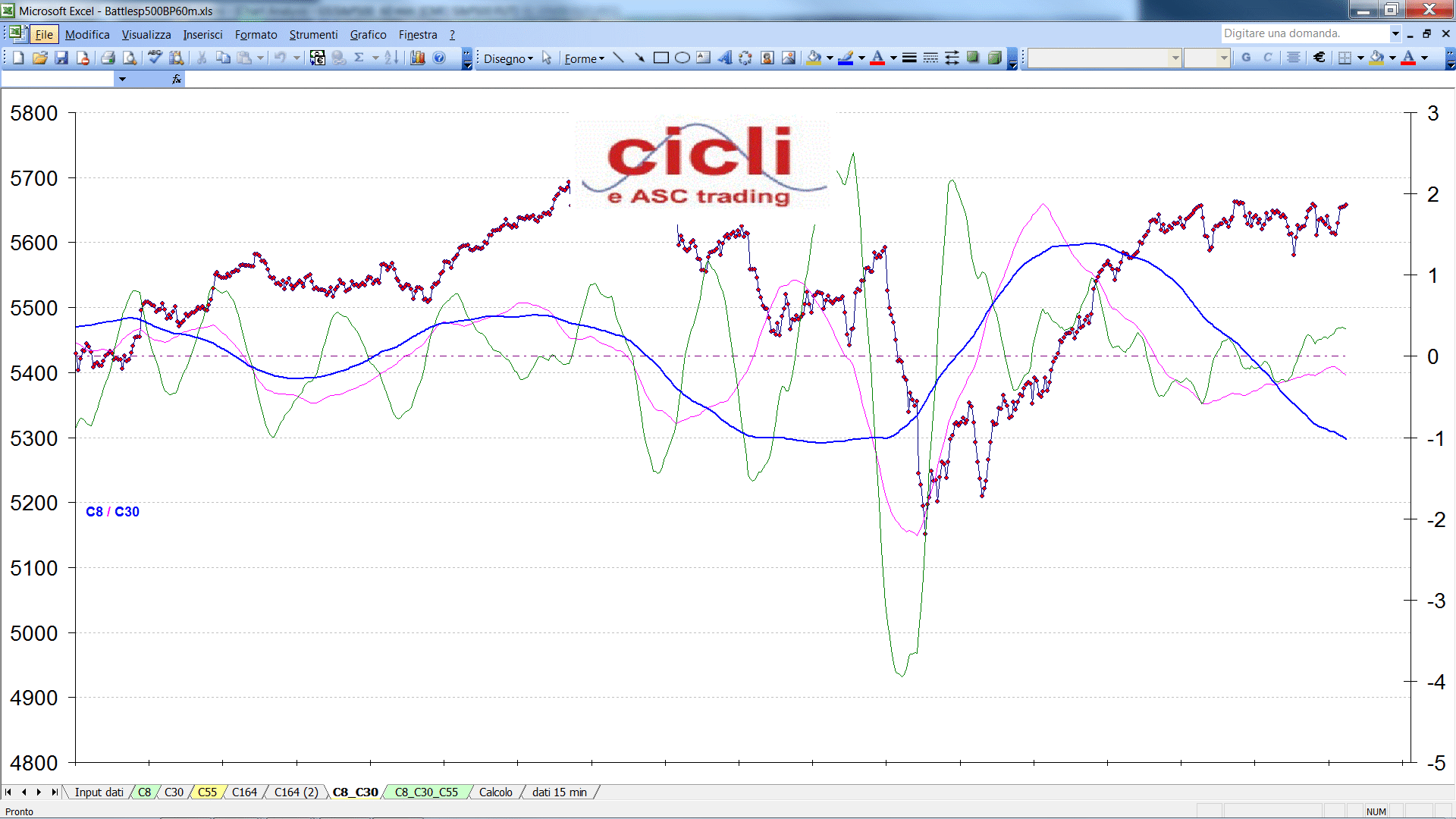Screen dimensions: 1456x819
Task: Expand drawing Line Color dropdown arrow
Action: point(861,58)
